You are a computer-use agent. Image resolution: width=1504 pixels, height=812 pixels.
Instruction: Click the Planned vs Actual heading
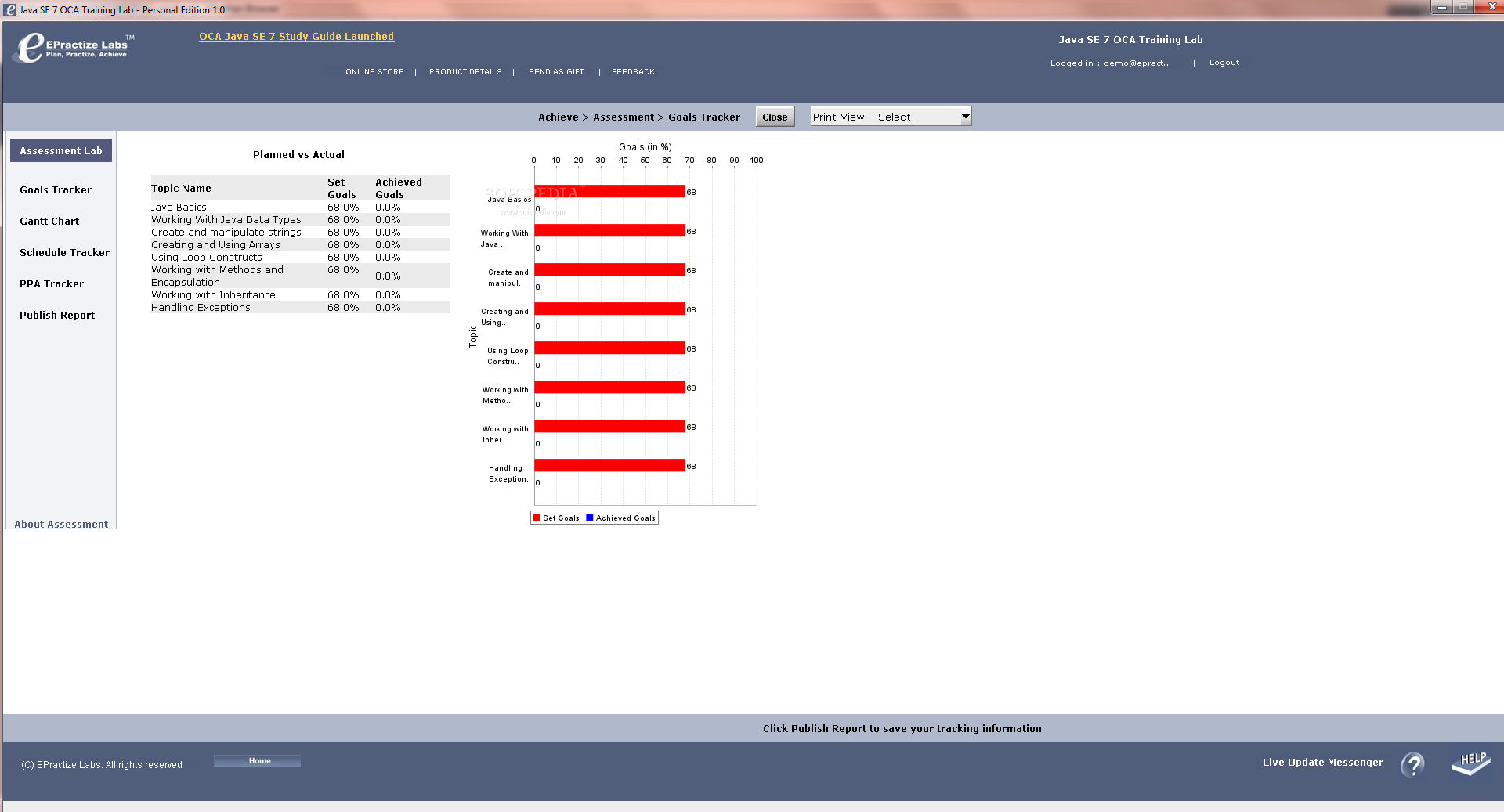pyautogui.click(x=298, y=155)
